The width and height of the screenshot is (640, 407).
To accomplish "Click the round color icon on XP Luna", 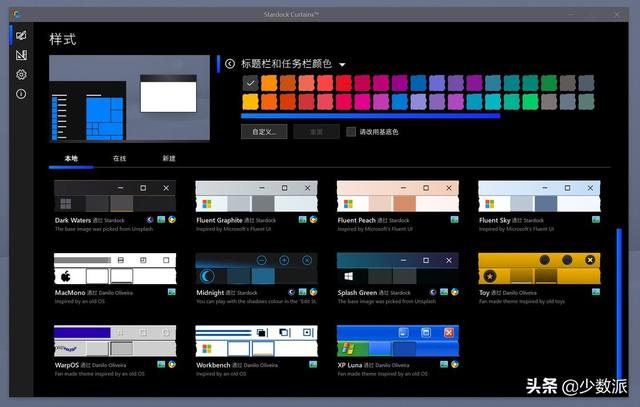I will [x=455, y=364].
